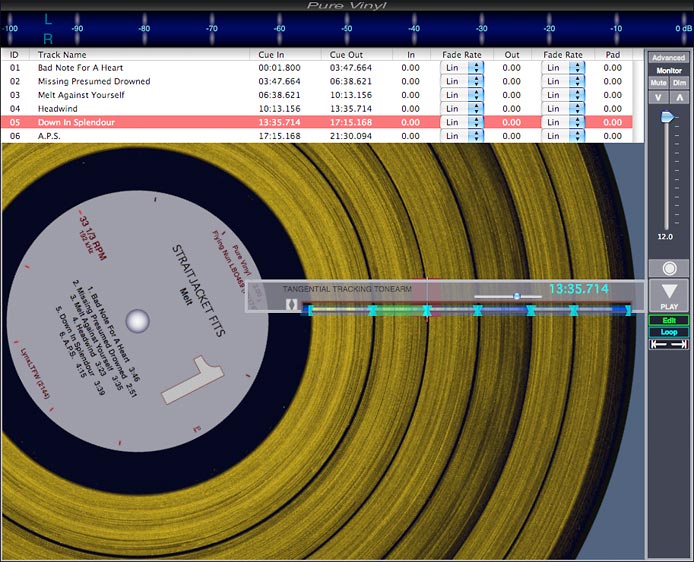Open Out Fade Rate dropdown for Bad Note For A Heart
Image resolution: width=694 pixels, height=562 pixels.
point(563,68)
